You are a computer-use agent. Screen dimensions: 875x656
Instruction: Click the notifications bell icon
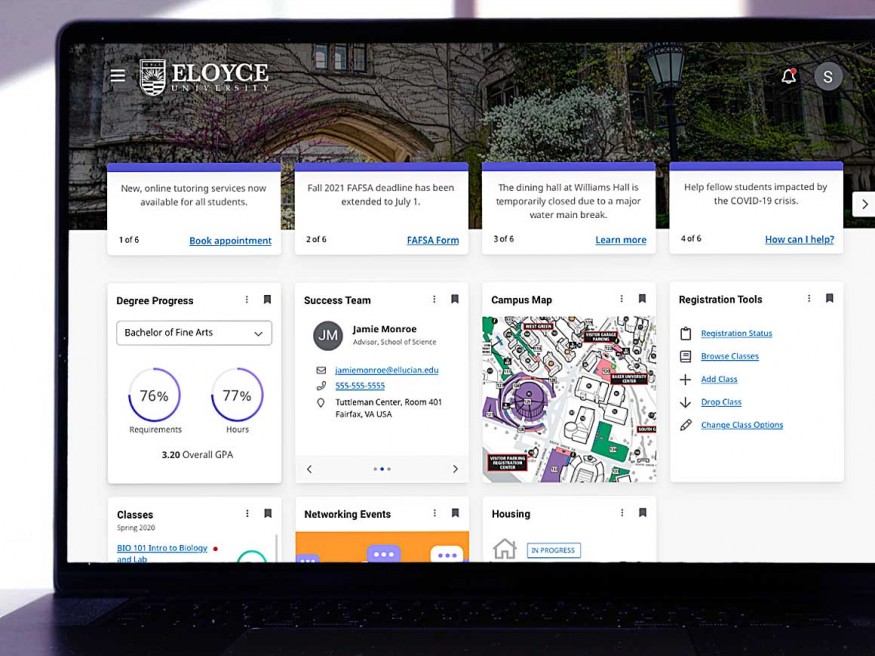coord(789,76)
